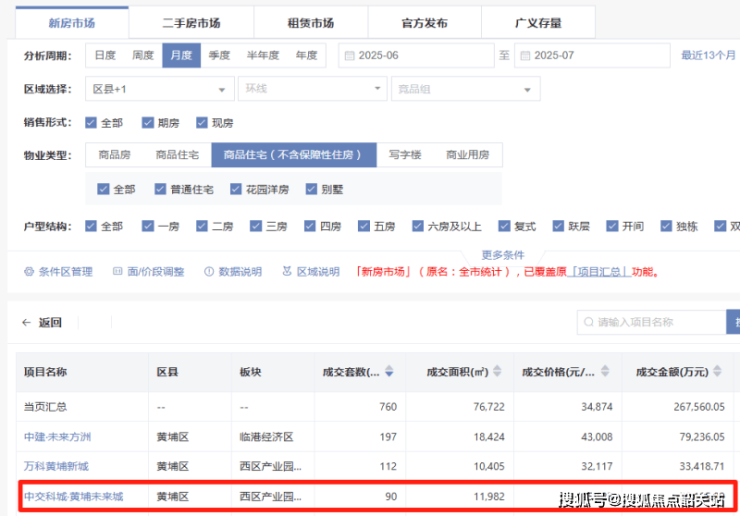
Task: Click magnifier icon in project search box
Action: (x=589, y=322)
